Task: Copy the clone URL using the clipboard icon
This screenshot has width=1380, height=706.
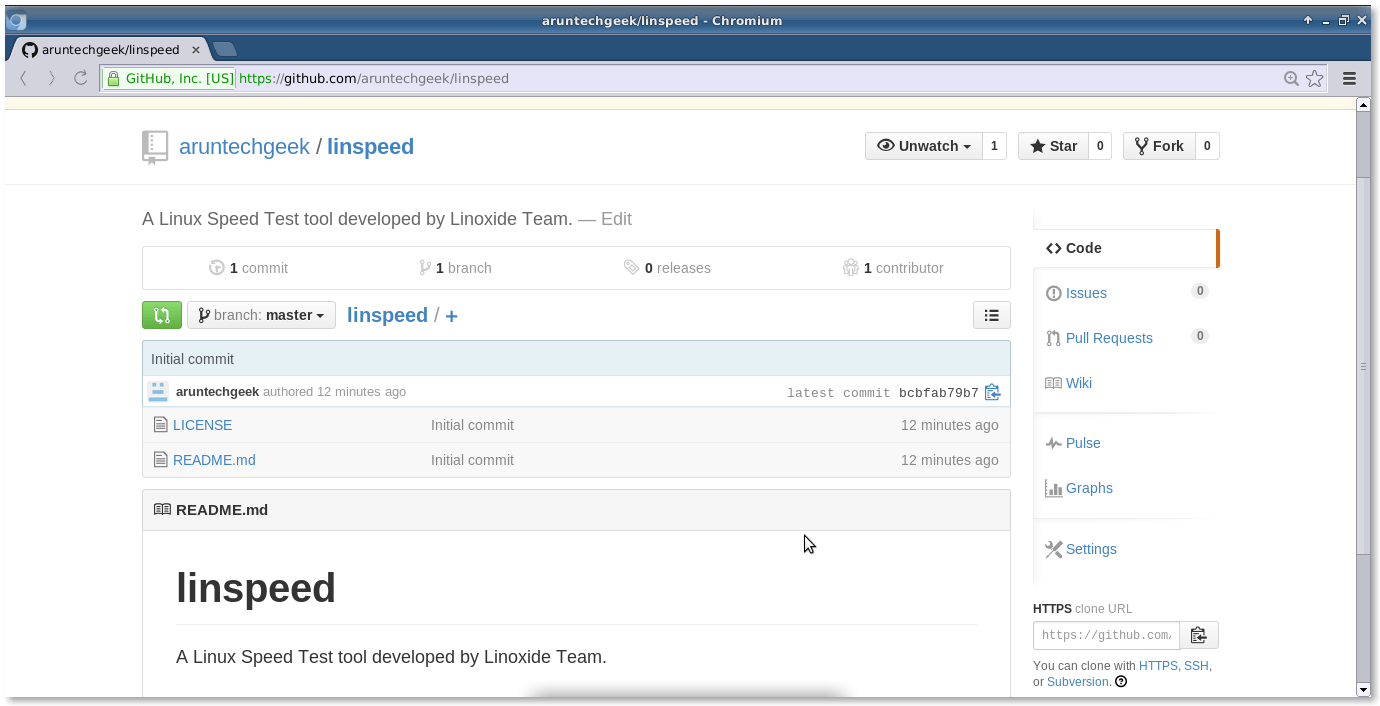Action: 1197,634
